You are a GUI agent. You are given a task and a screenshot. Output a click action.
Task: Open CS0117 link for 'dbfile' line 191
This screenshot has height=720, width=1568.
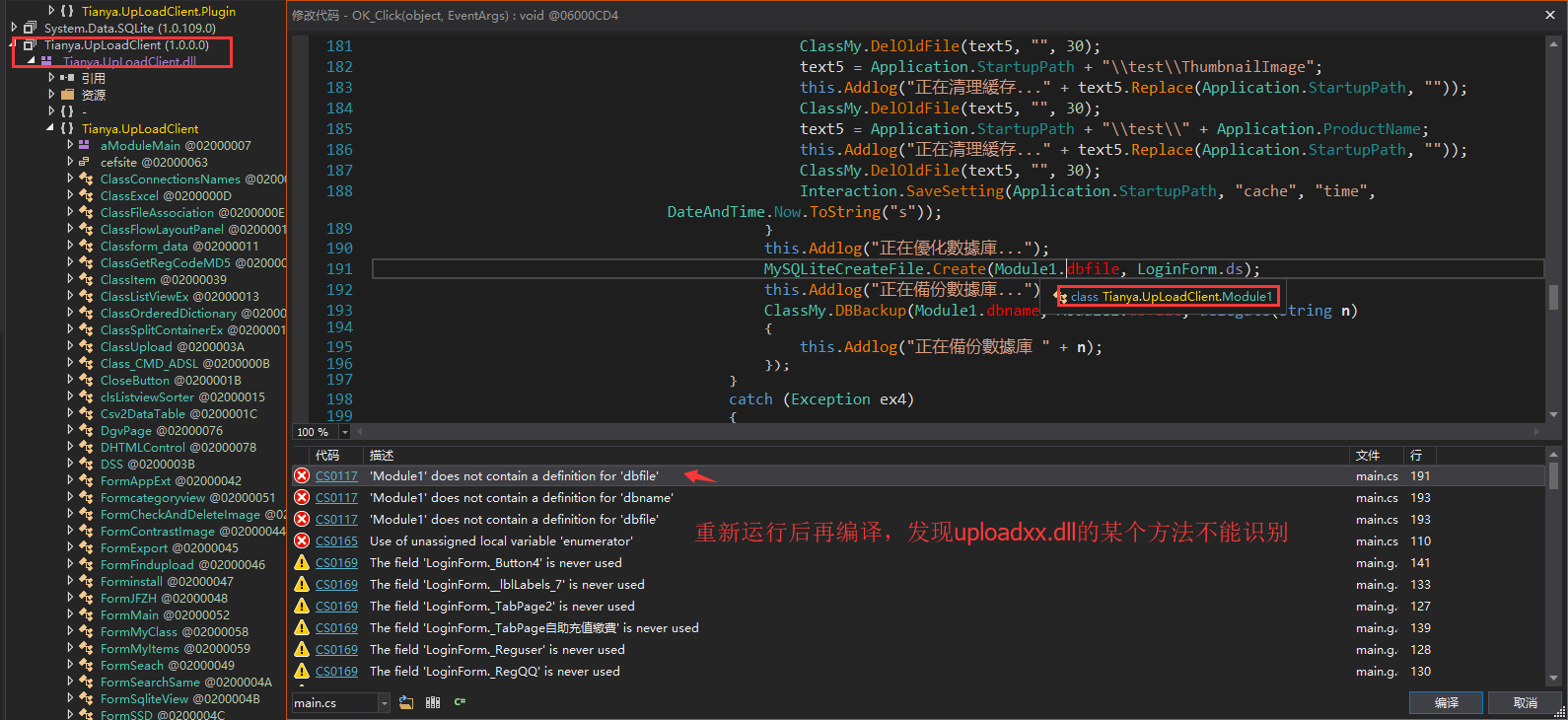tap(336, 475)
